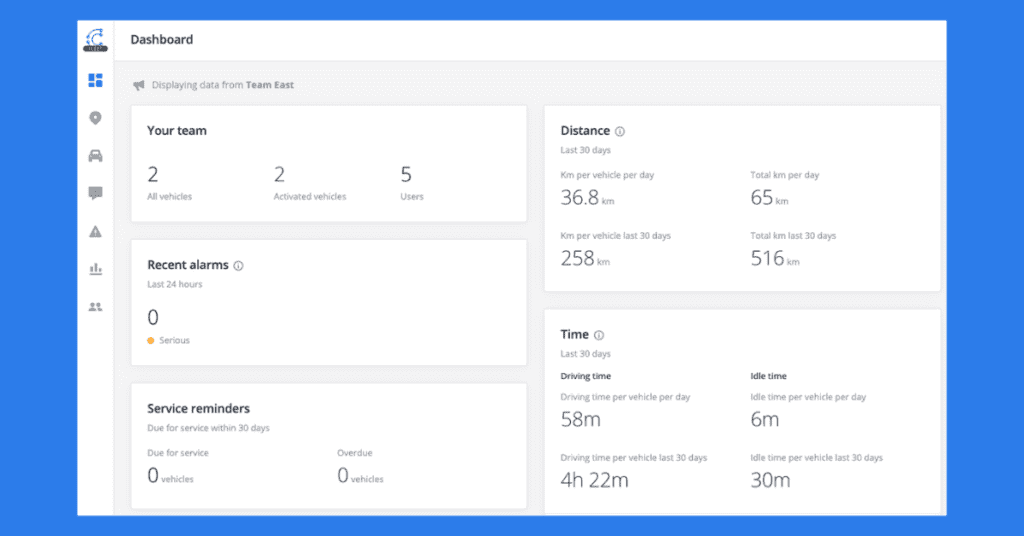Click the megaphone announcement icon
Viewport: 1024px width, 536px height.
click(x=139, y=85)
